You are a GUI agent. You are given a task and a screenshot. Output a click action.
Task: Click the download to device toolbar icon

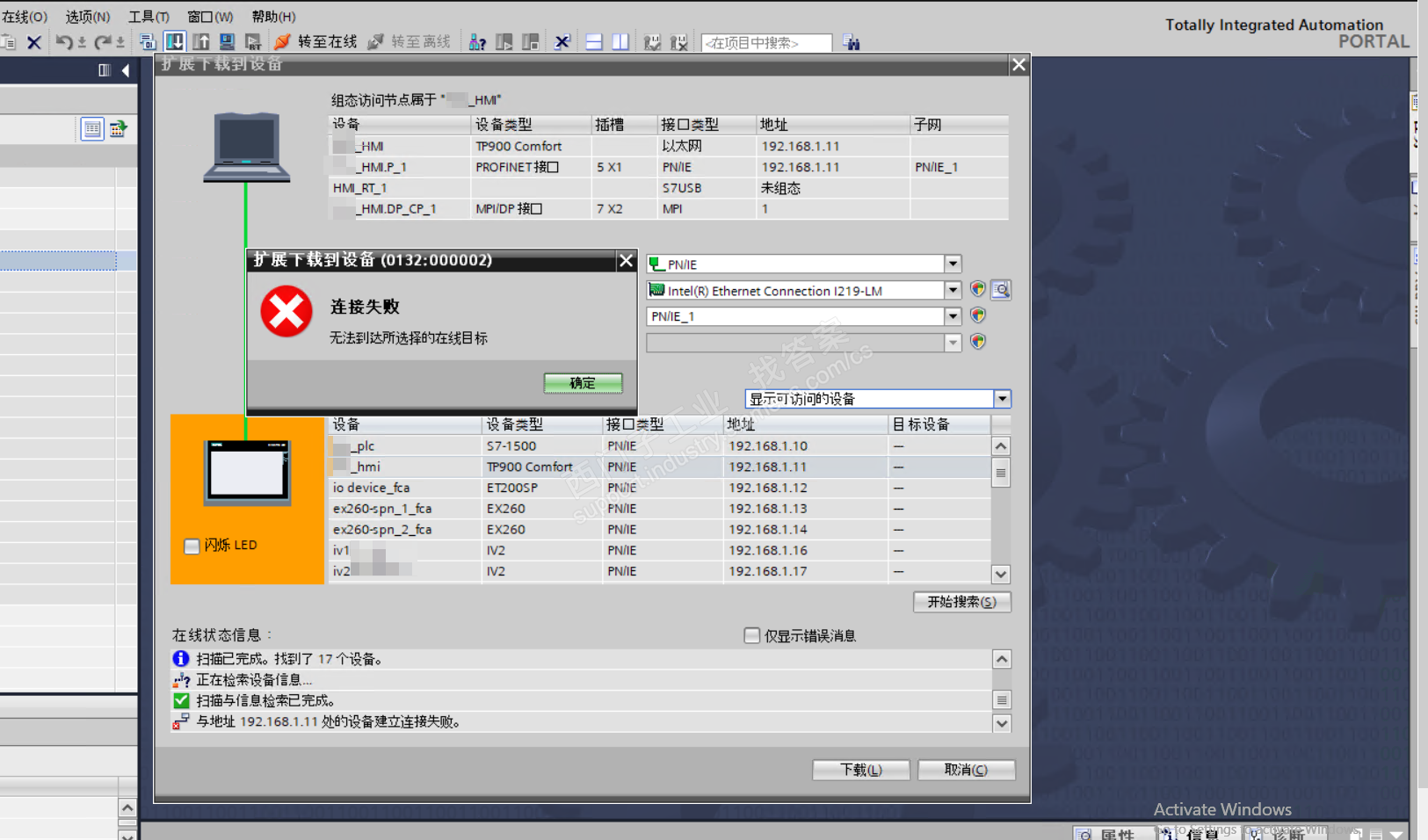[x=174, y=42]
